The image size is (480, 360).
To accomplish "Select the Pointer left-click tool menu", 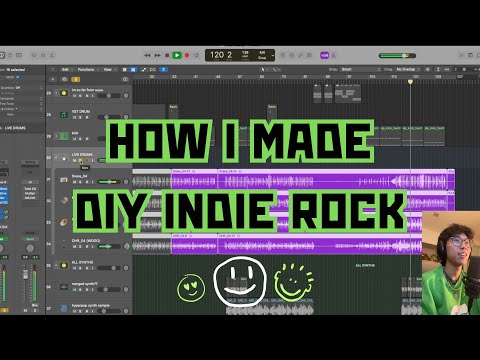I will click(264, 69).
